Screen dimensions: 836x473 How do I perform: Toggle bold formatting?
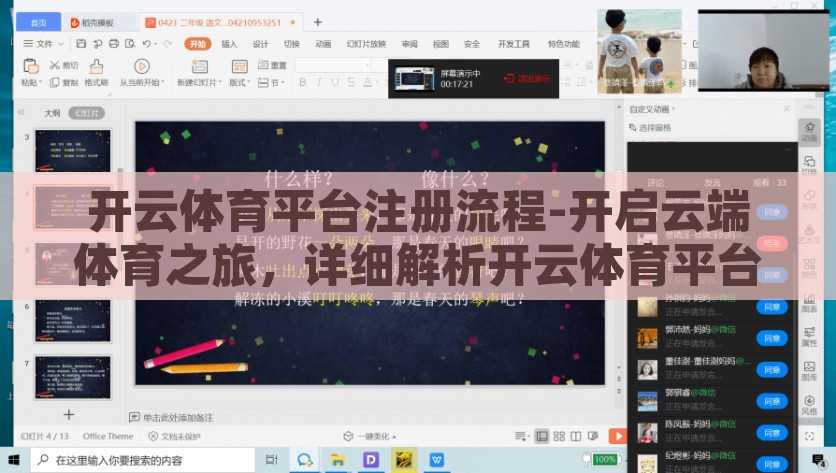303,82
